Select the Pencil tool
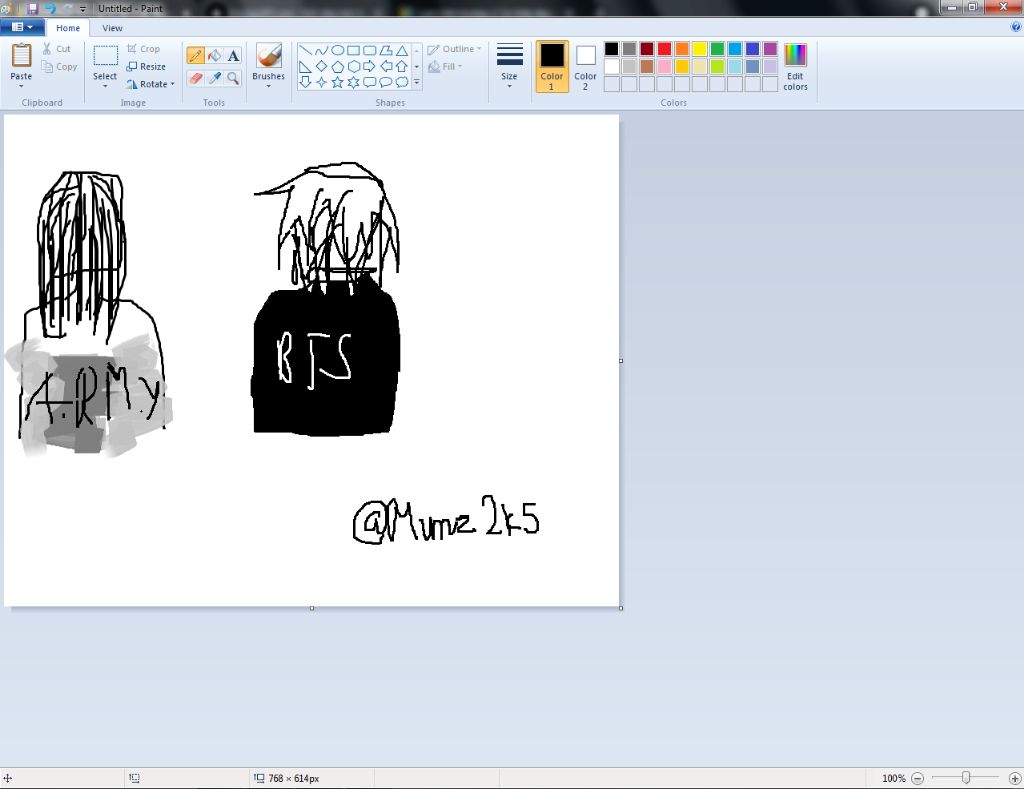The height and width of the screenshot is (789, 1024). click(x=195, y=56)
